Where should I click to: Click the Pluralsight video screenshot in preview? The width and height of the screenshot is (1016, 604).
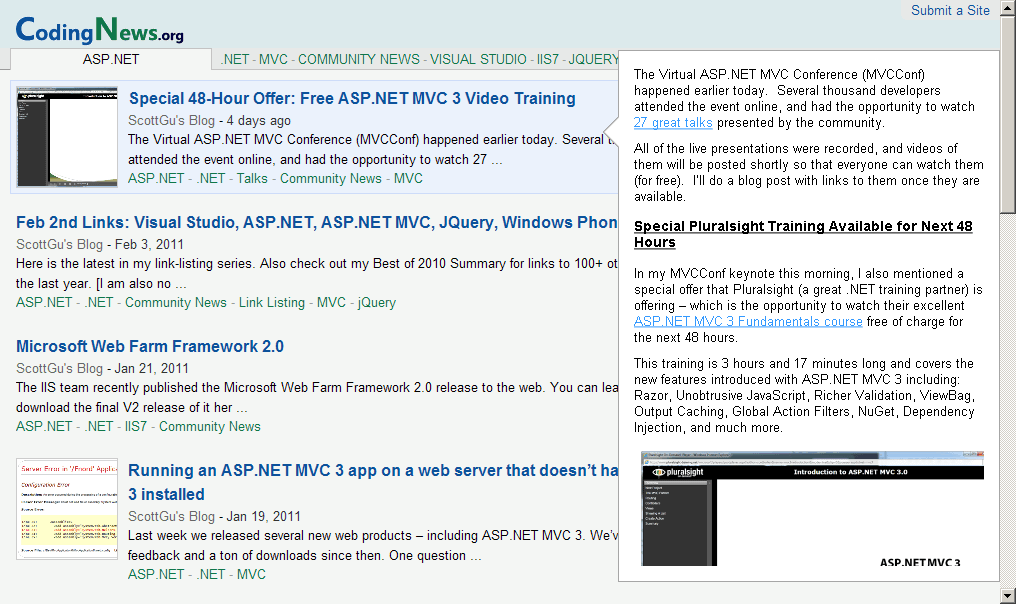tap(812, 509)
